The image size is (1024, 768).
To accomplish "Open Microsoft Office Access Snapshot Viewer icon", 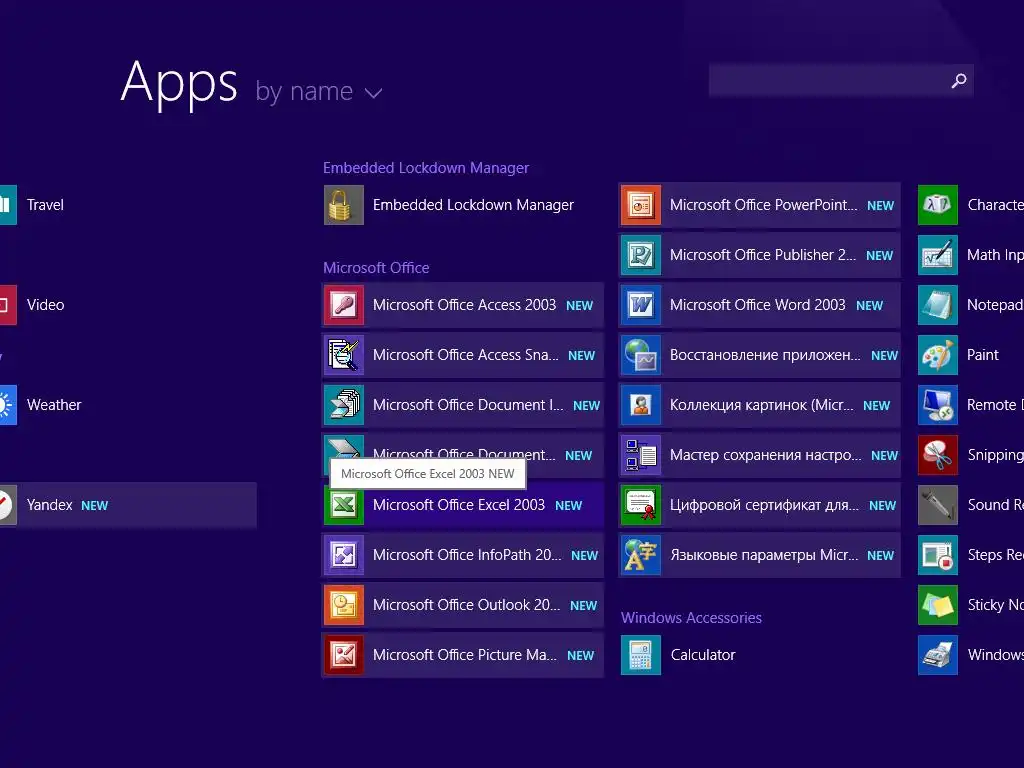I will [x=344, y=355].
